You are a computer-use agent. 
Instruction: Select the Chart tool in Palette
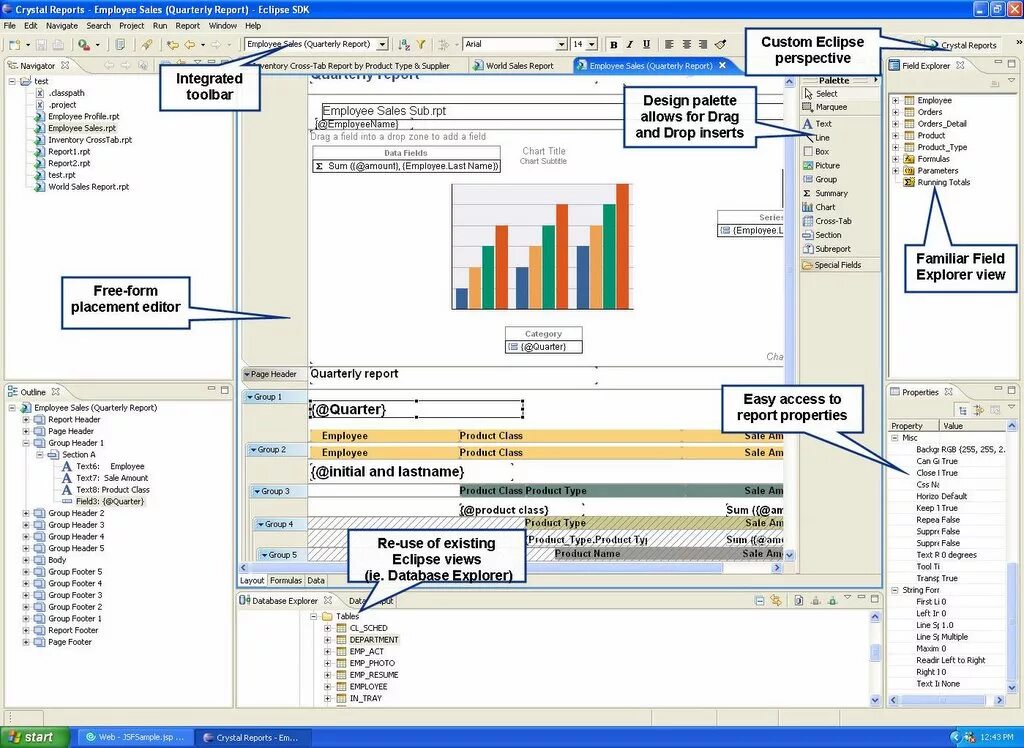point(819,207)
